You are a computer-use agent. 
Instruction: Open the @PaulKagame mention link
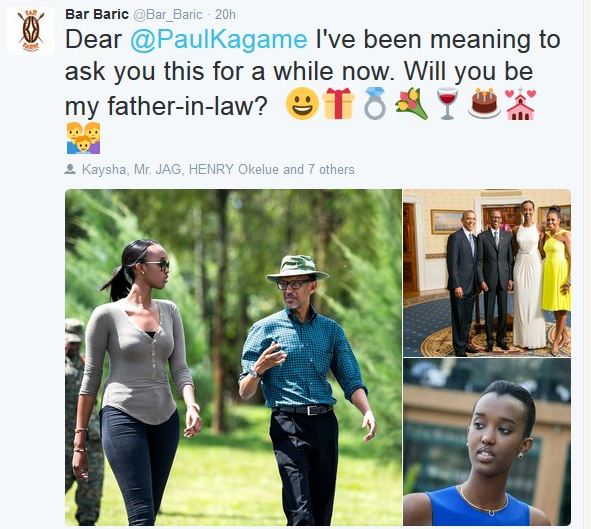(x=219, y=40)
